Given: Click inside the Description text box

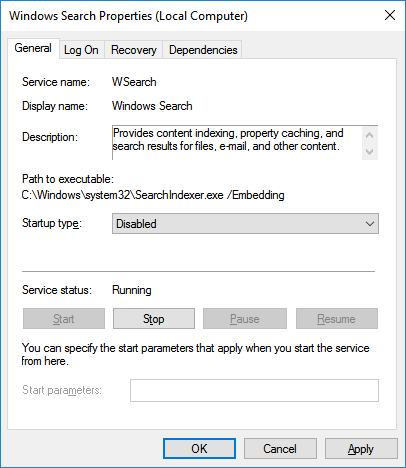Looking at the screenshot, I should coord(237,143).
